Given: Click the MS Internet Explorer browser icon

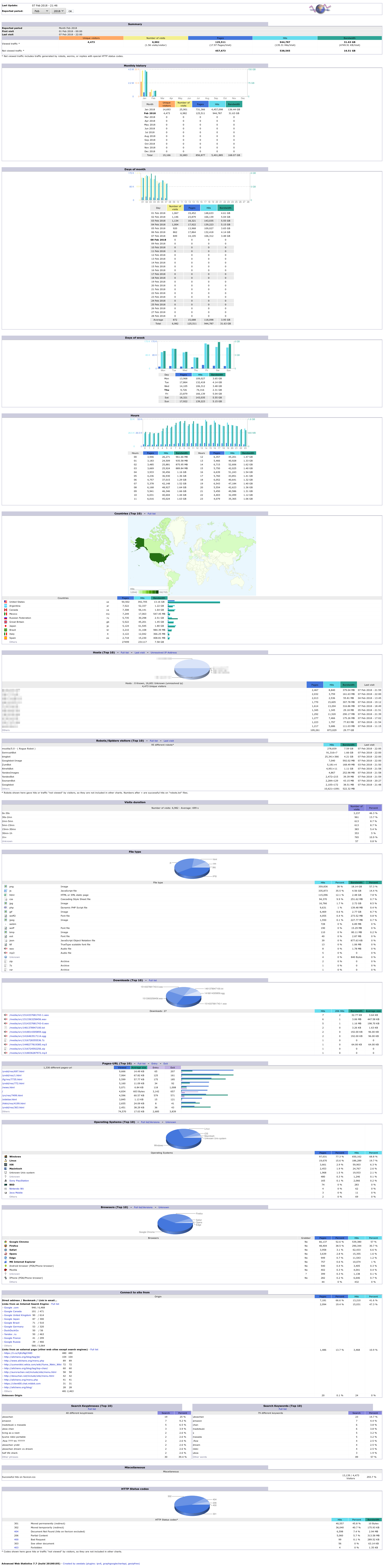Looking at the screenshot, I should point(5,1262).
